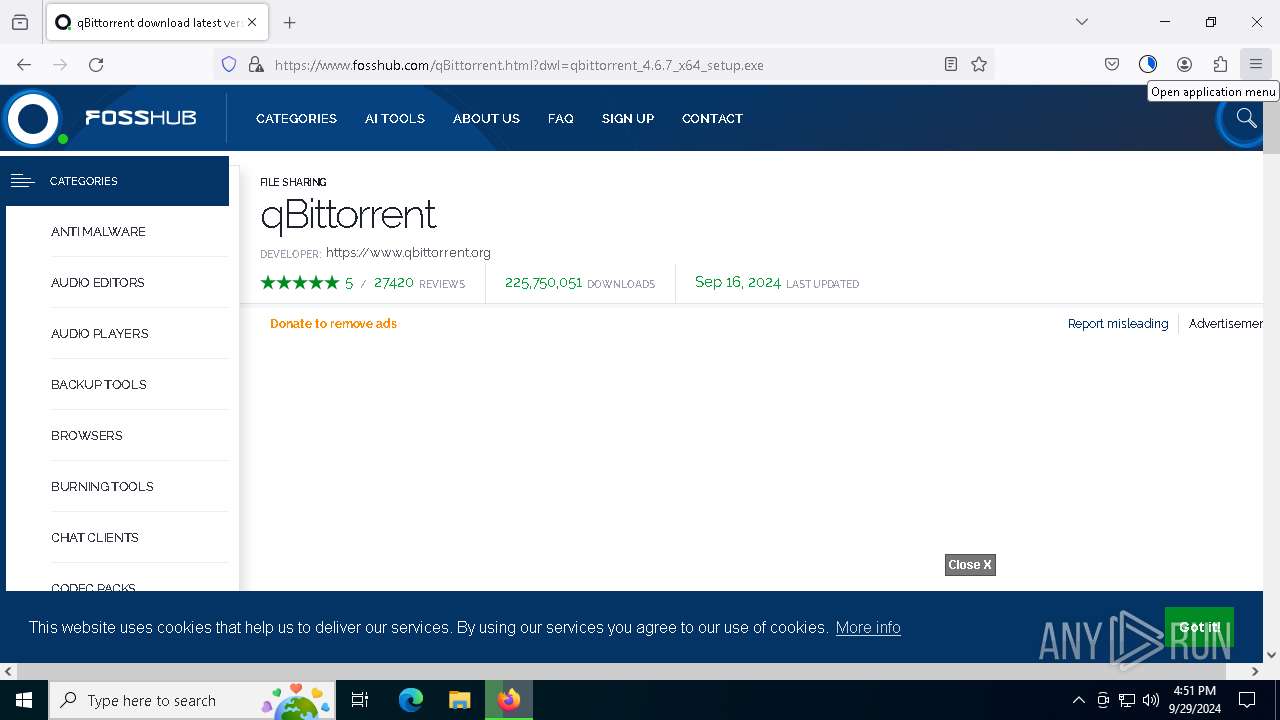This screenshot has height=720, width=1280.
Task: Click the Type here to search box
Action: [x=192, y=700]
